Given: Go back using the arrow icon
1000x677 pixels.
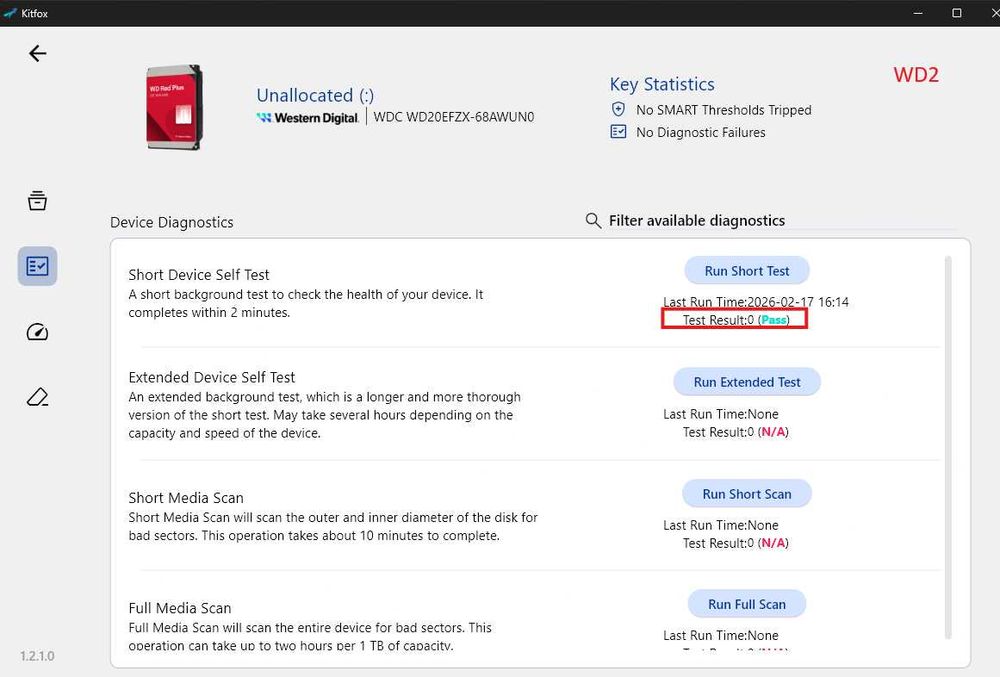Looking at the screenshot, I should click(38, 54).
